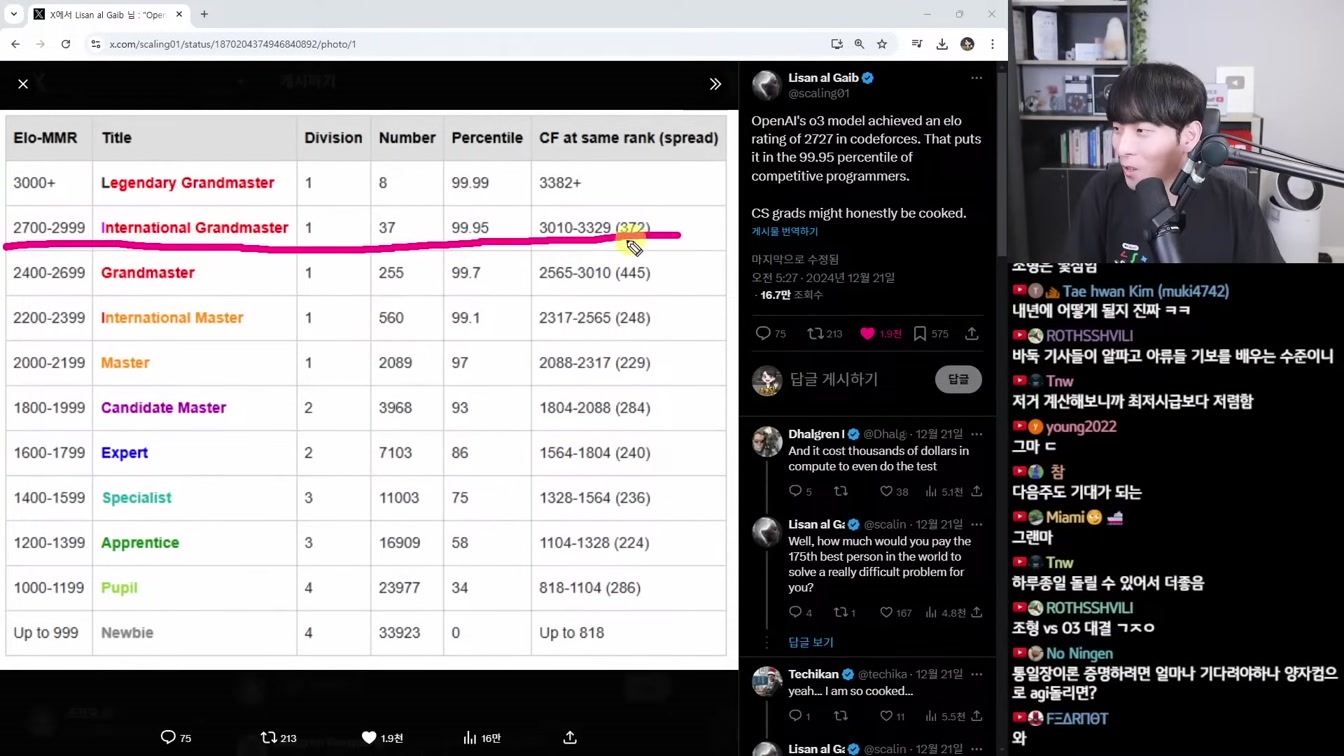Close the Lisan al Gaib browser tab
This screenshot has width=1344, height=756.
(179, 14)
